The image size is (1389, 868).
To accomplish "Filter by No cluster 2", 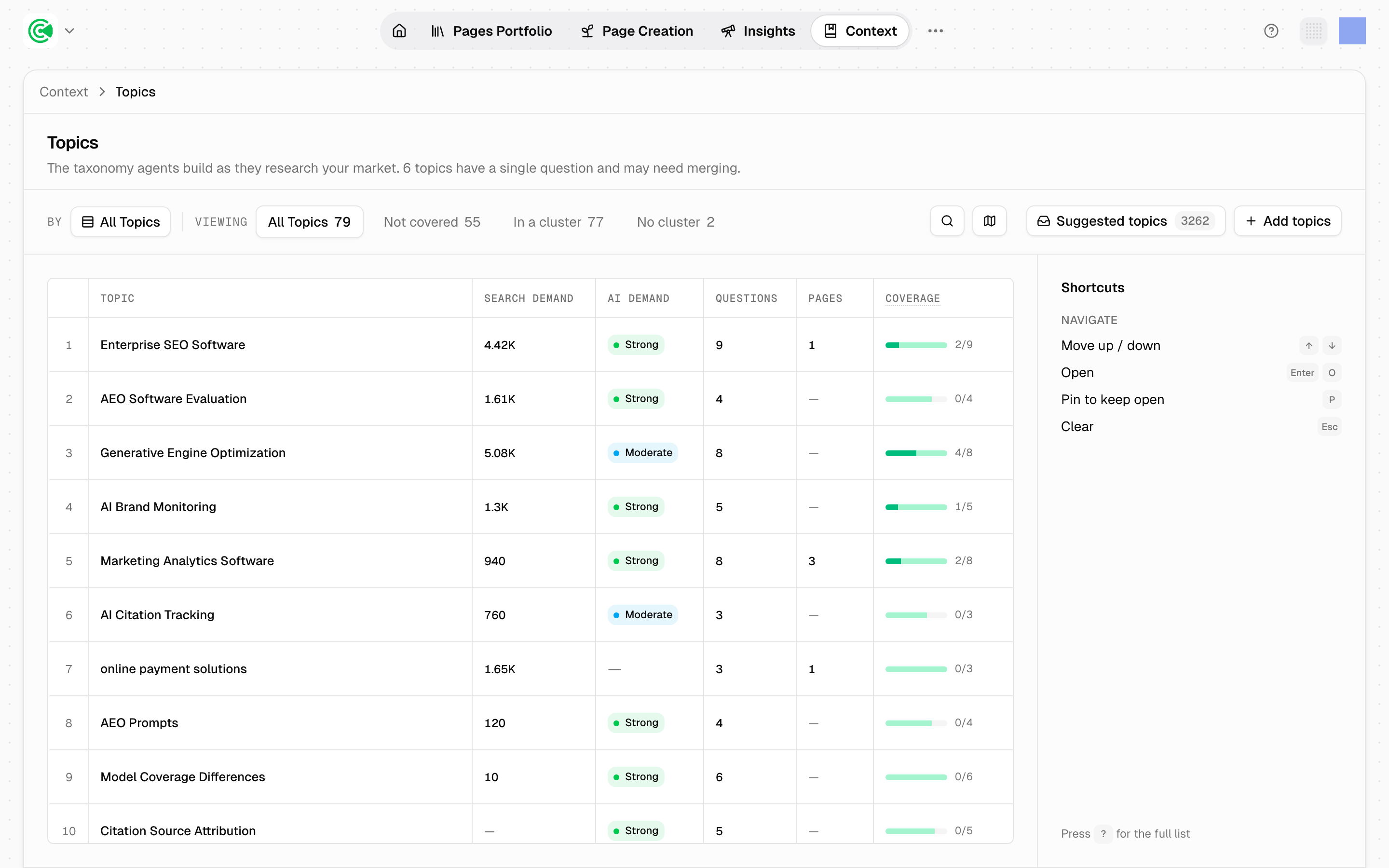I will click(676, 222).
